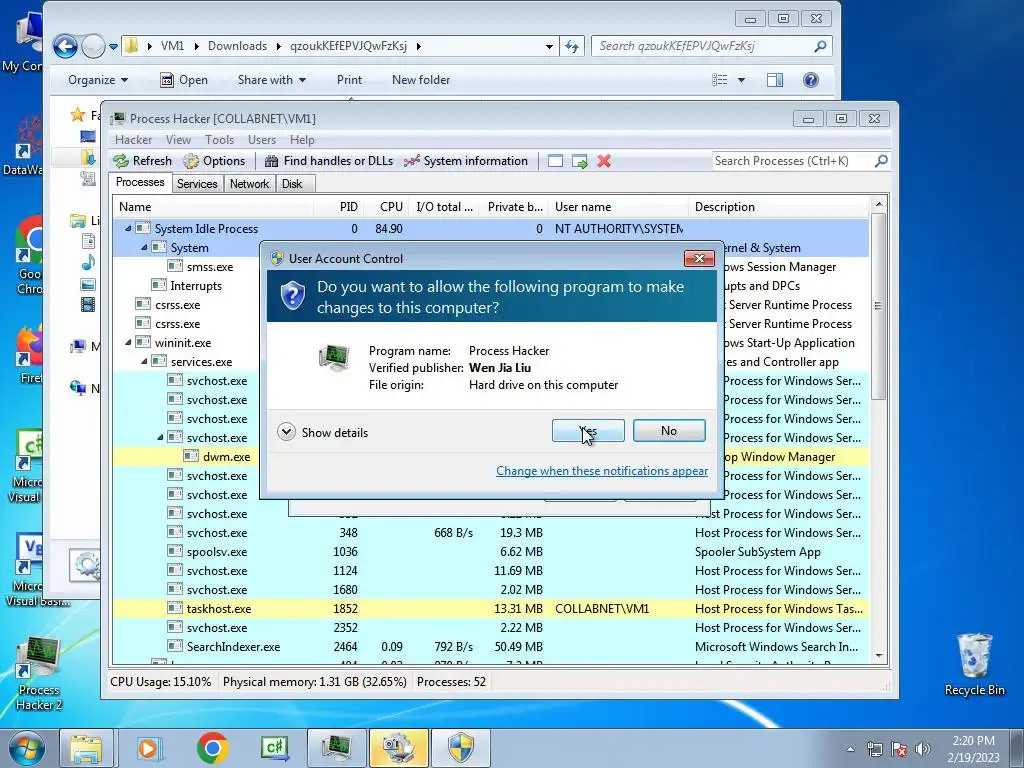Click the find window icon in toolbar

click(x=555, y=161)
